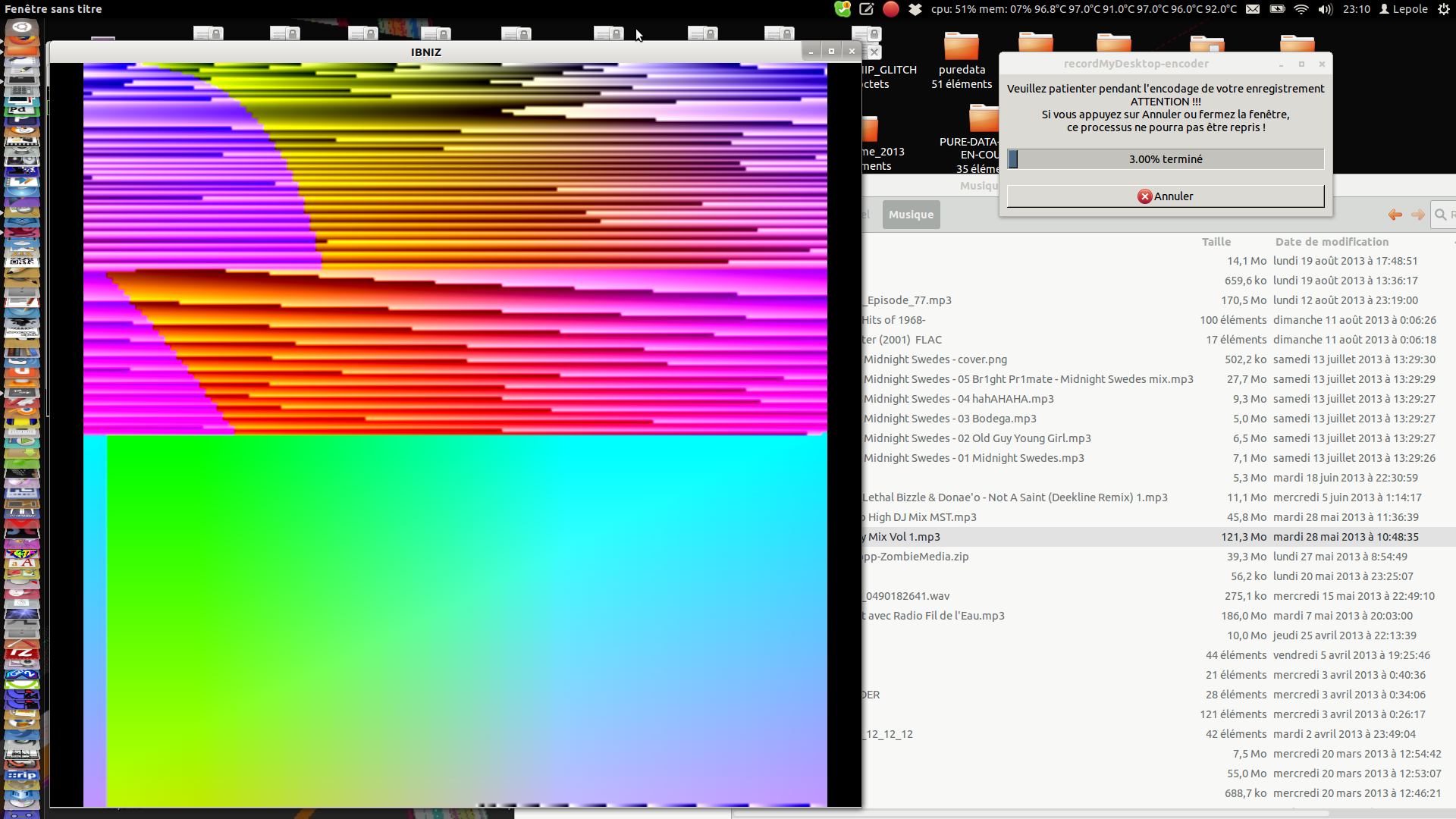Go back with the orange left arrow
This screenshot has width=1456, height=819.
1395,215
